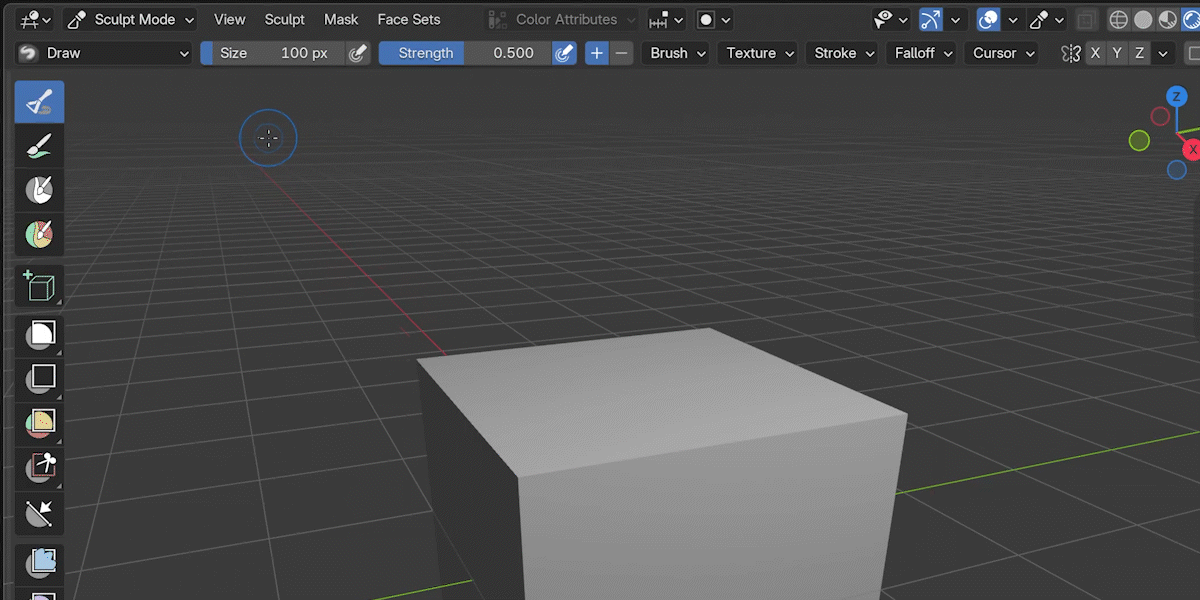Image resolution: width=1200 pixels, height=600 pixels.
Task: Select the Line Project tool
Action: pos(39,513)
